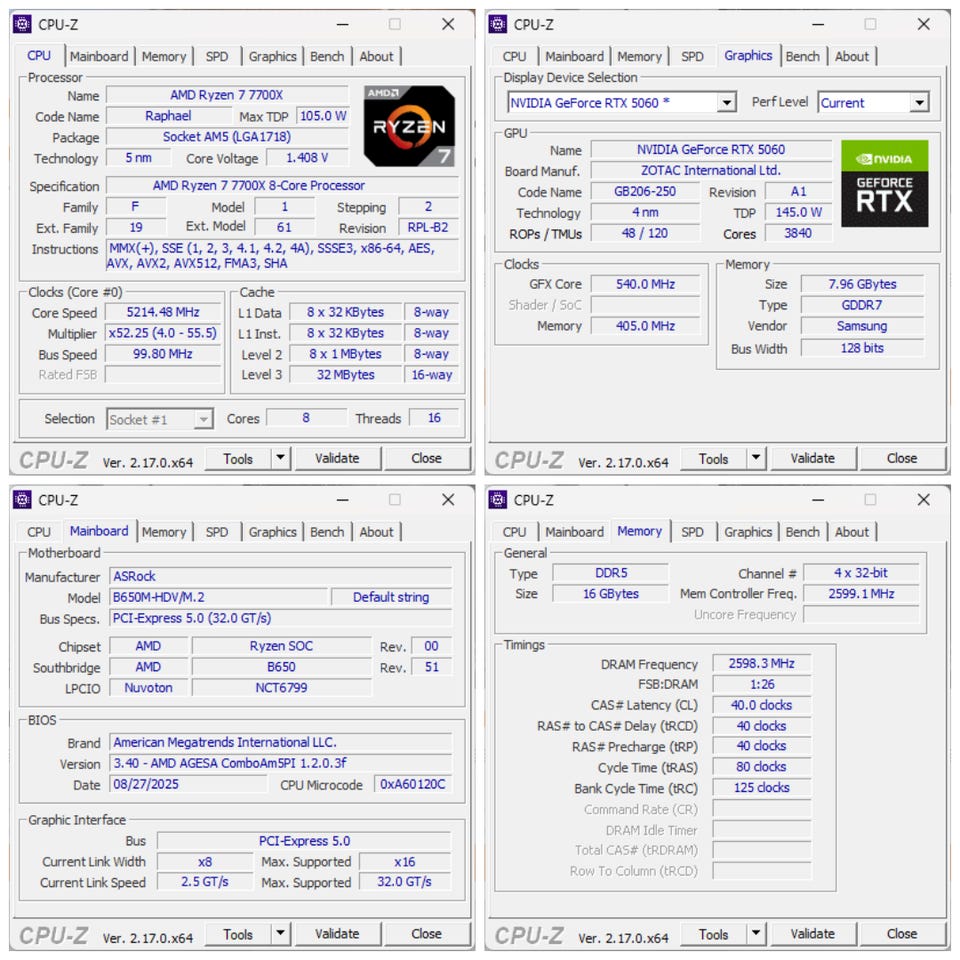Click Close button in the Graphics window
Viewport: 960px width, 960px height.
click(x=901, y=459)
